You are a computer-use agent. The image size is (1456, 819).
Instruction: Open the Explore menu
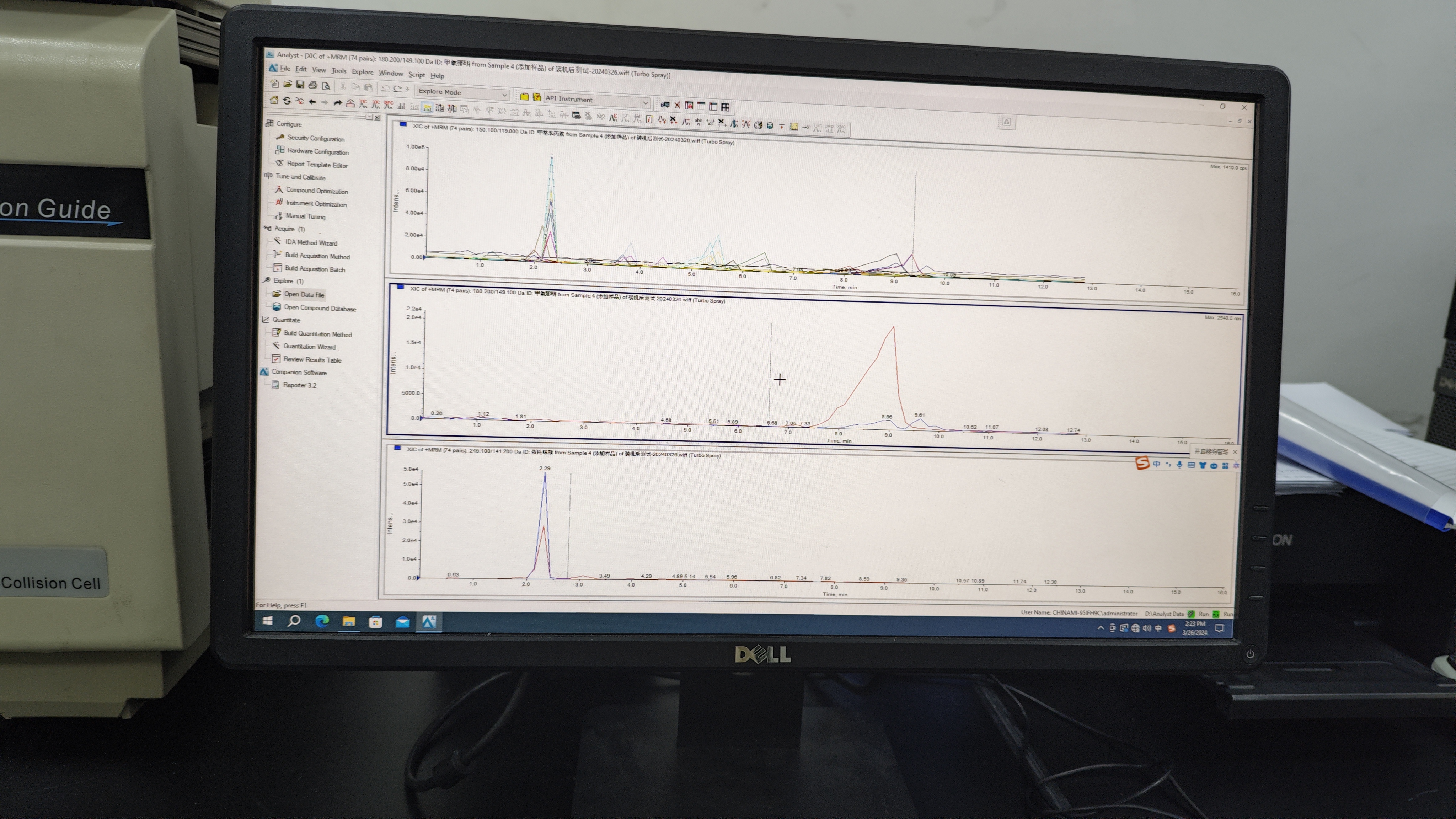tap(362, 72)
